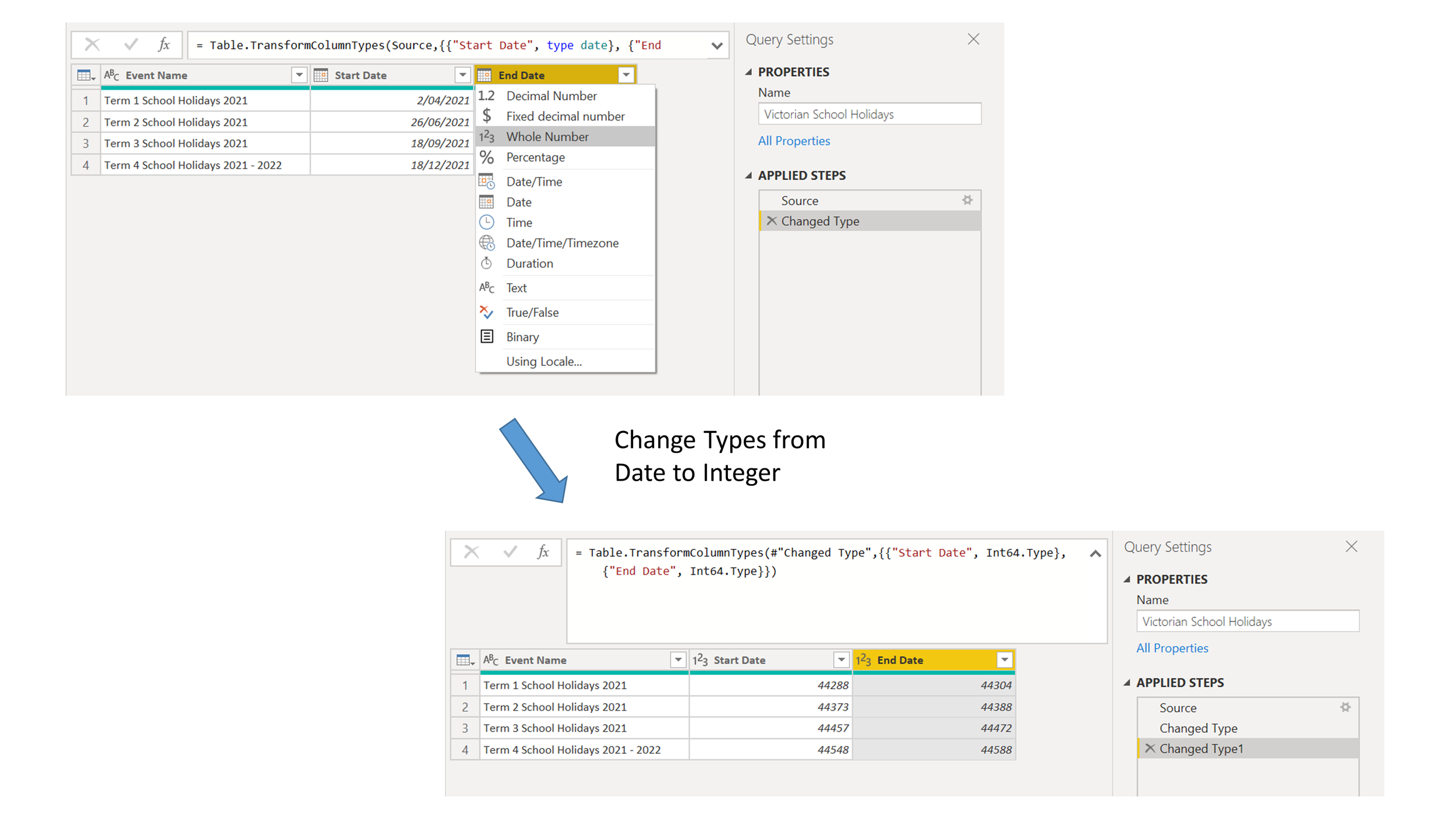Select row header 4 in top table
This screenshot has width=1456, height=819.
pos(86,165)
